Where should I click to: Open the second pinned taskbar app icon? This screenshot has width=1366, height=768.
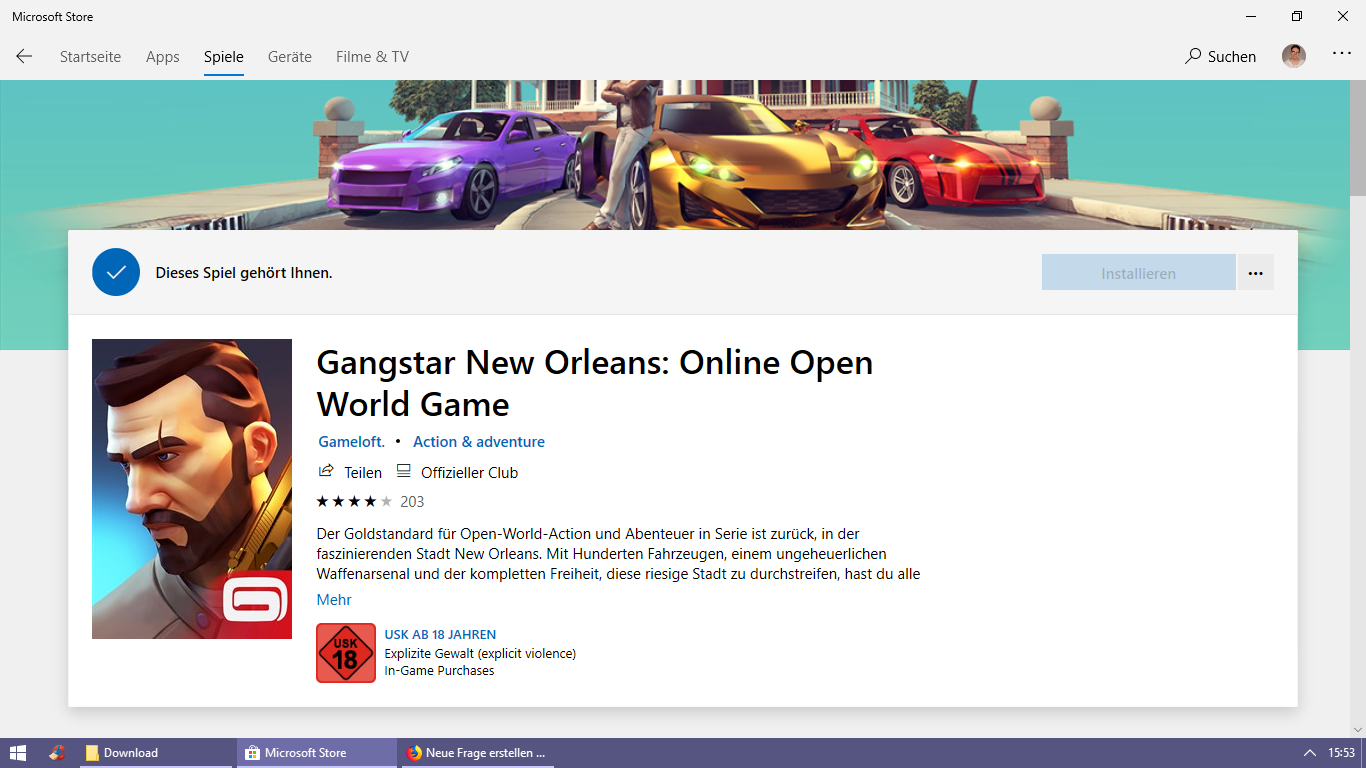57,753
